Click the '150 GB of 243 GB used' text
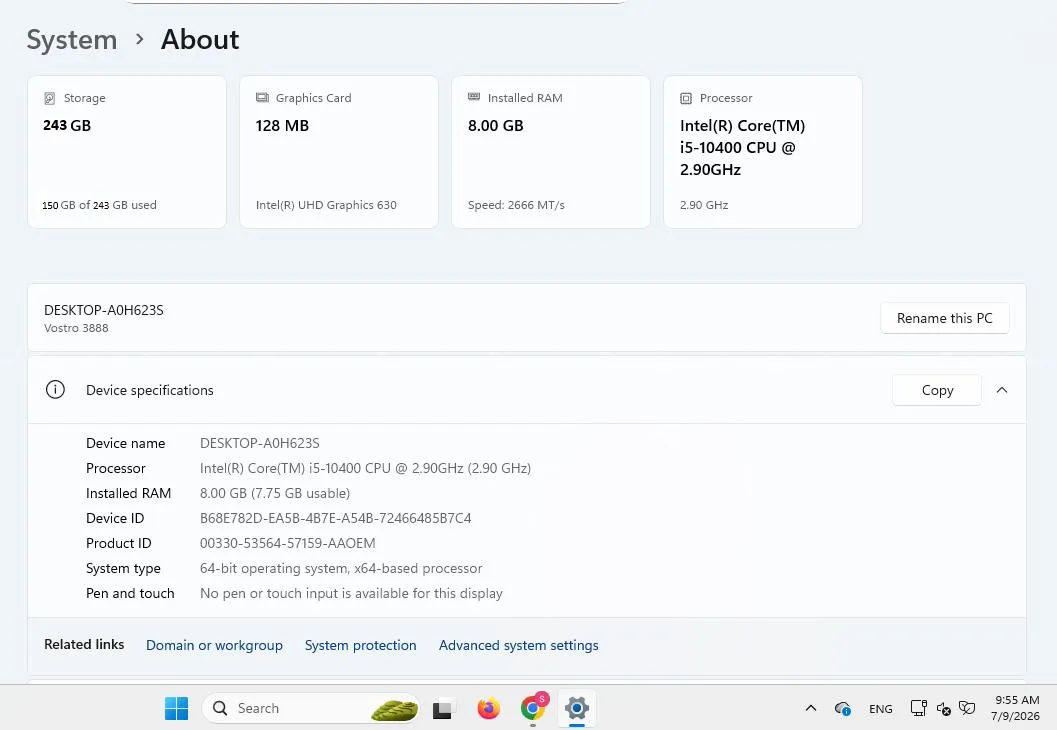 99,205
